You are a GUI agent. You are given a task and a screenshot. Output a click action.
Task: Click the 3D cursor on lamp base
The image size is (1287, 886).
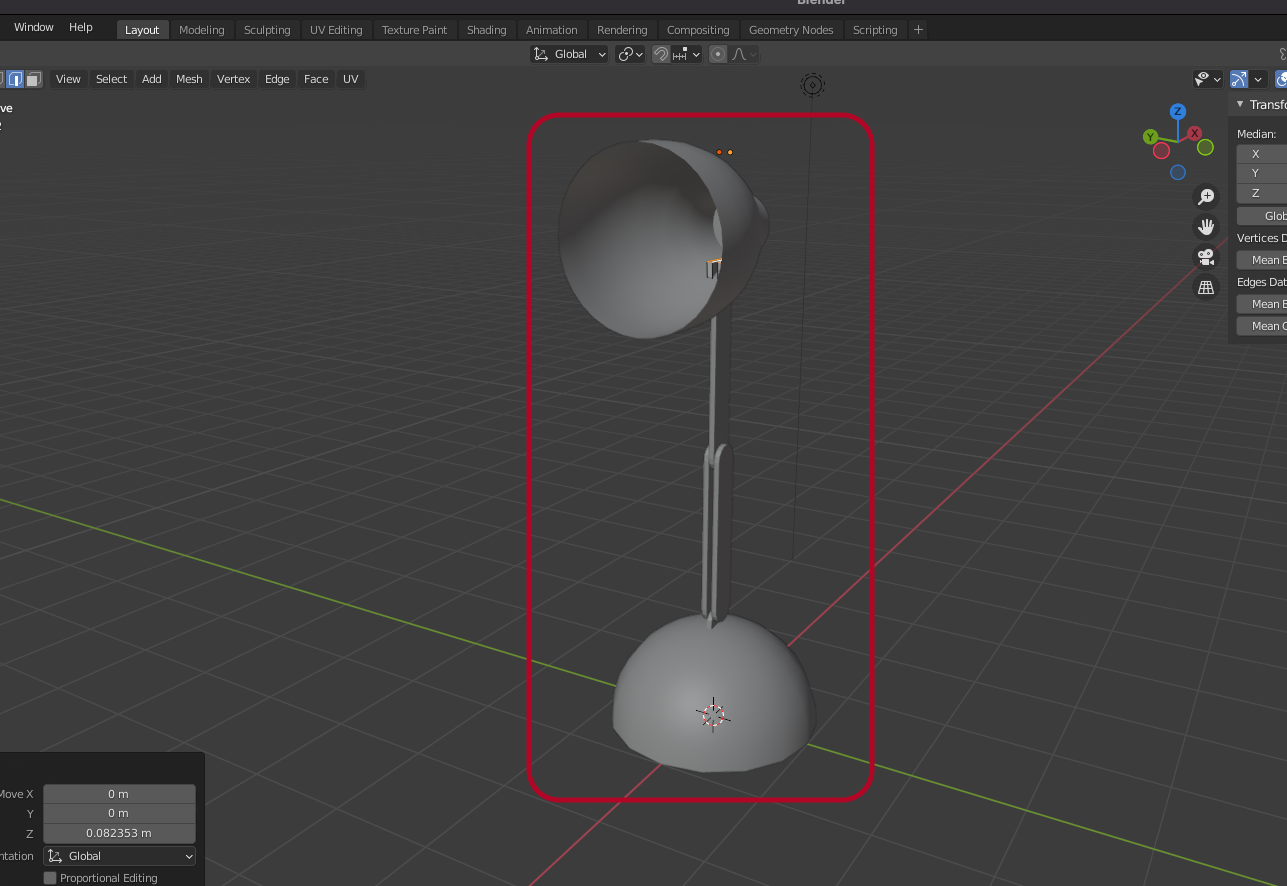click(713, 714)
